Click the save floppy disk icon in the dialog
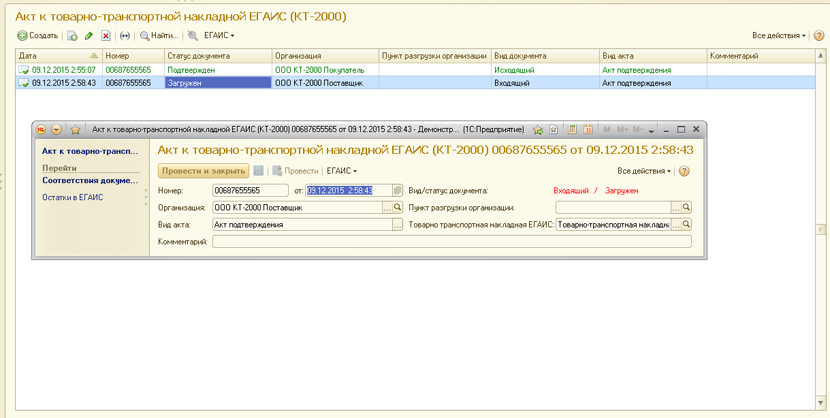The image size is (830, 418). click(x=258, y=171)
